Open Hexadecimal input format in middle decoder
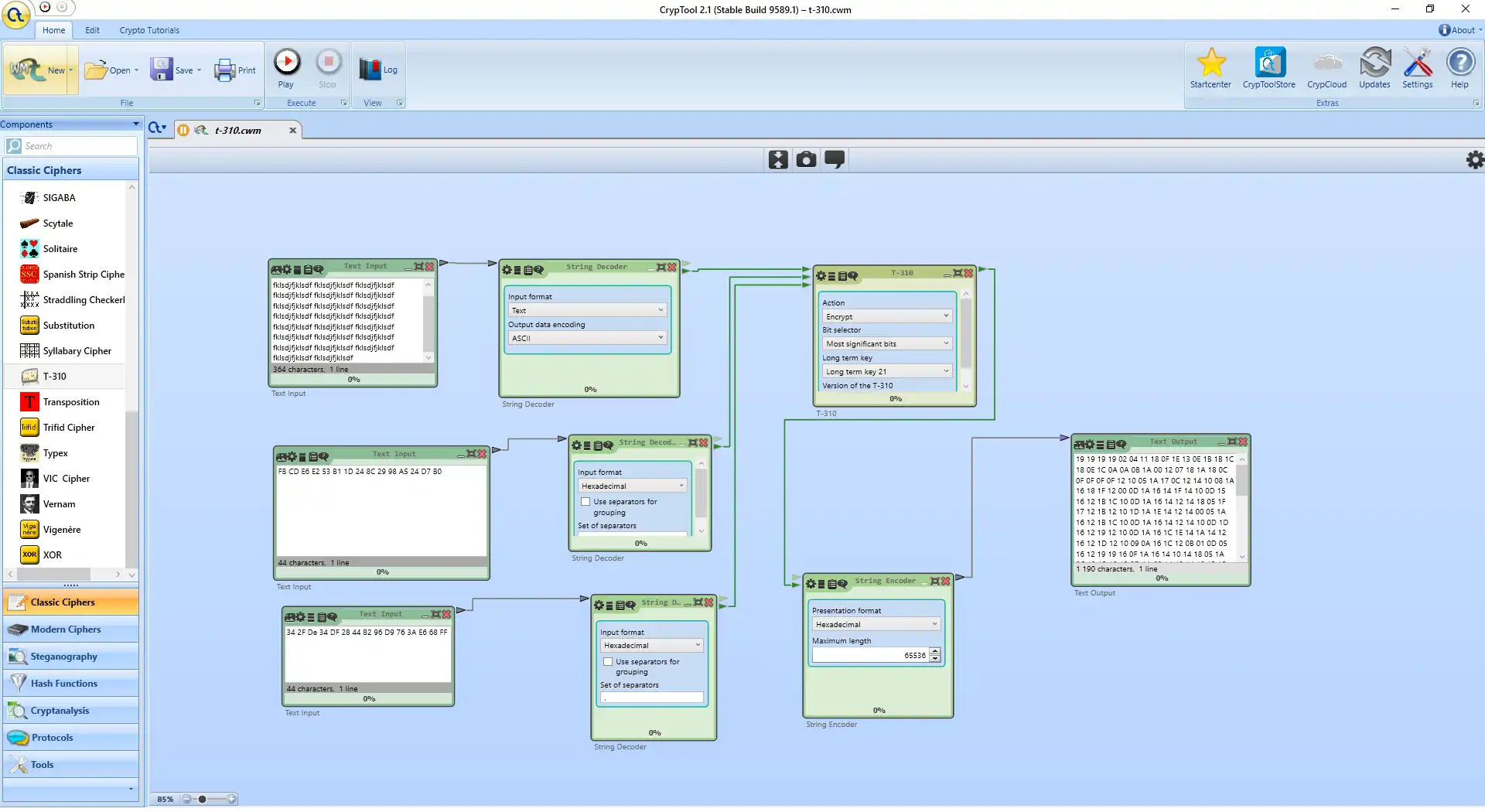Viewport: 1485px width, 812px height. 632,486
